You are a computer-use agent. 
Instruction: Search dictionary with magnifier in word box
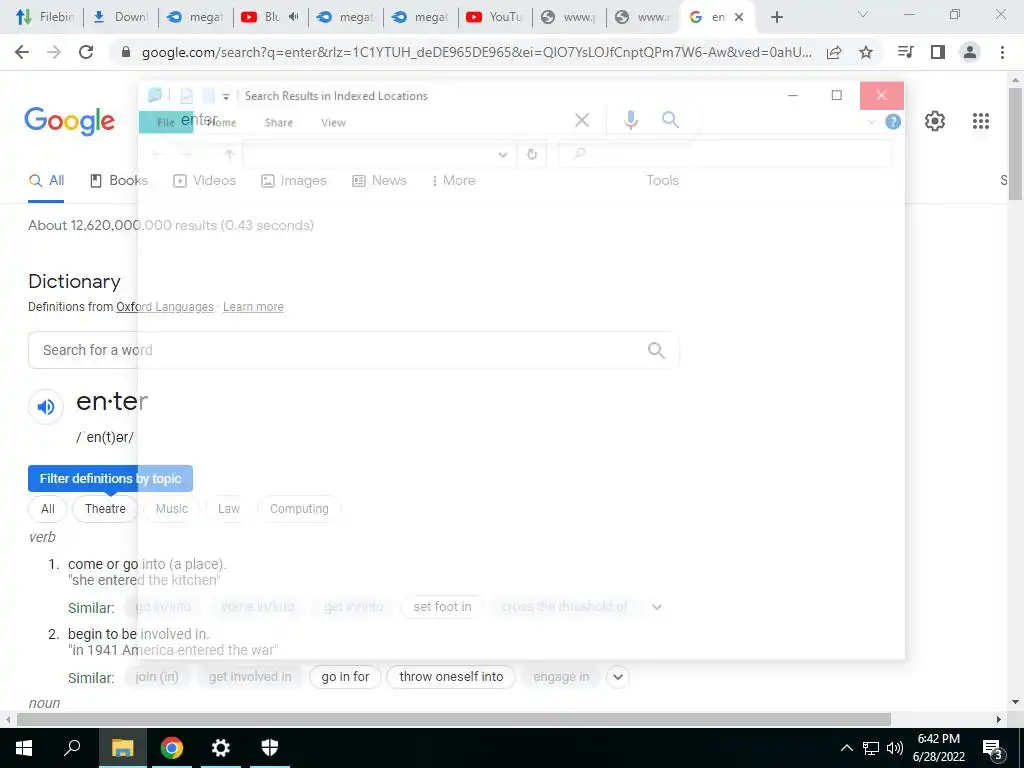tap(656, 351)
